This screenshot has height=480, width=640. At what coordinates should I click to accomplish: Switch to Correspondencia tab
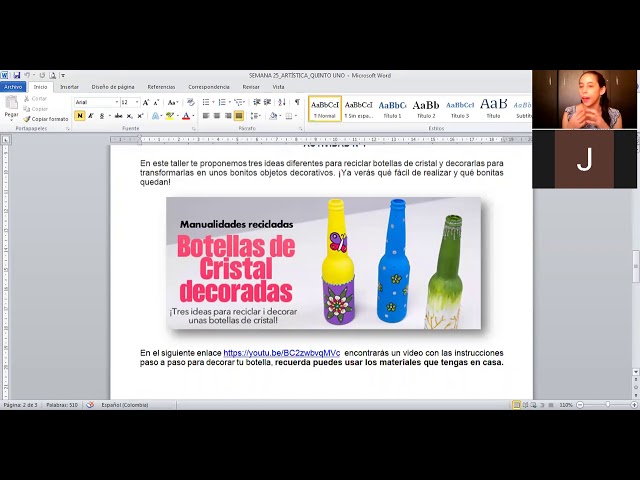pyautogui.click(x=209, y=87)
